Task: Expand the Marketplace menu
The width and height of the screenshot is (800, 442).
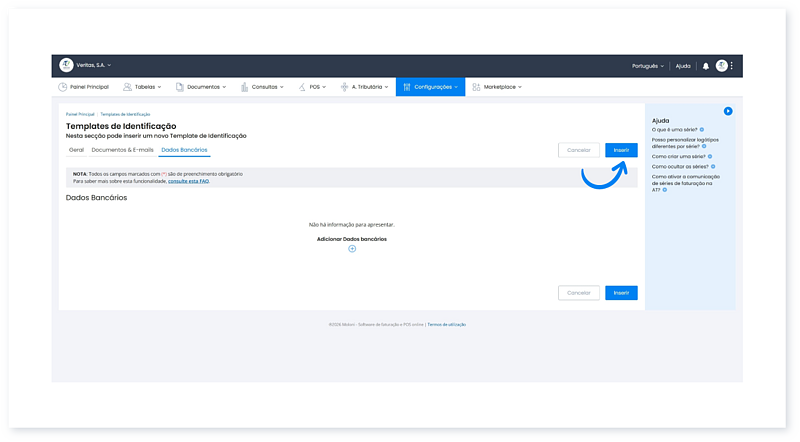Action: [x=497, y=87]
